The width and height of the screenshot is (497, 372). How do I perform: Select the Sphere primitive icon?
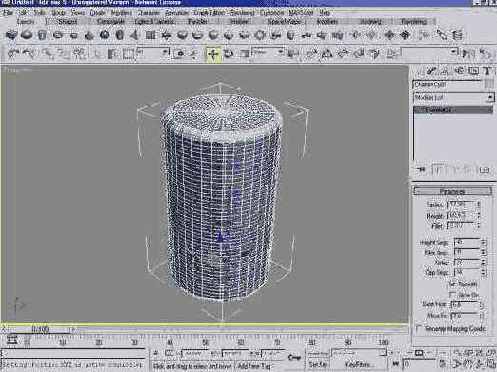click(x=27, y=35)
